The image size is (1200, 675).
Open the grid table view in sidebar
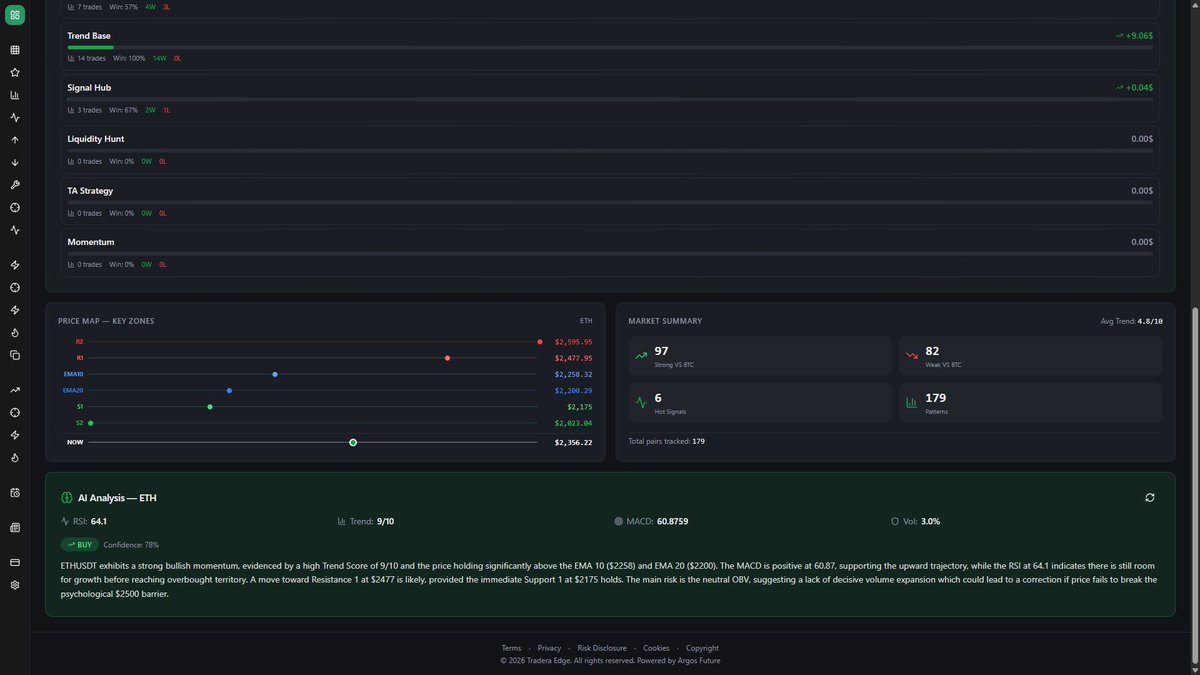click(15, 50)
